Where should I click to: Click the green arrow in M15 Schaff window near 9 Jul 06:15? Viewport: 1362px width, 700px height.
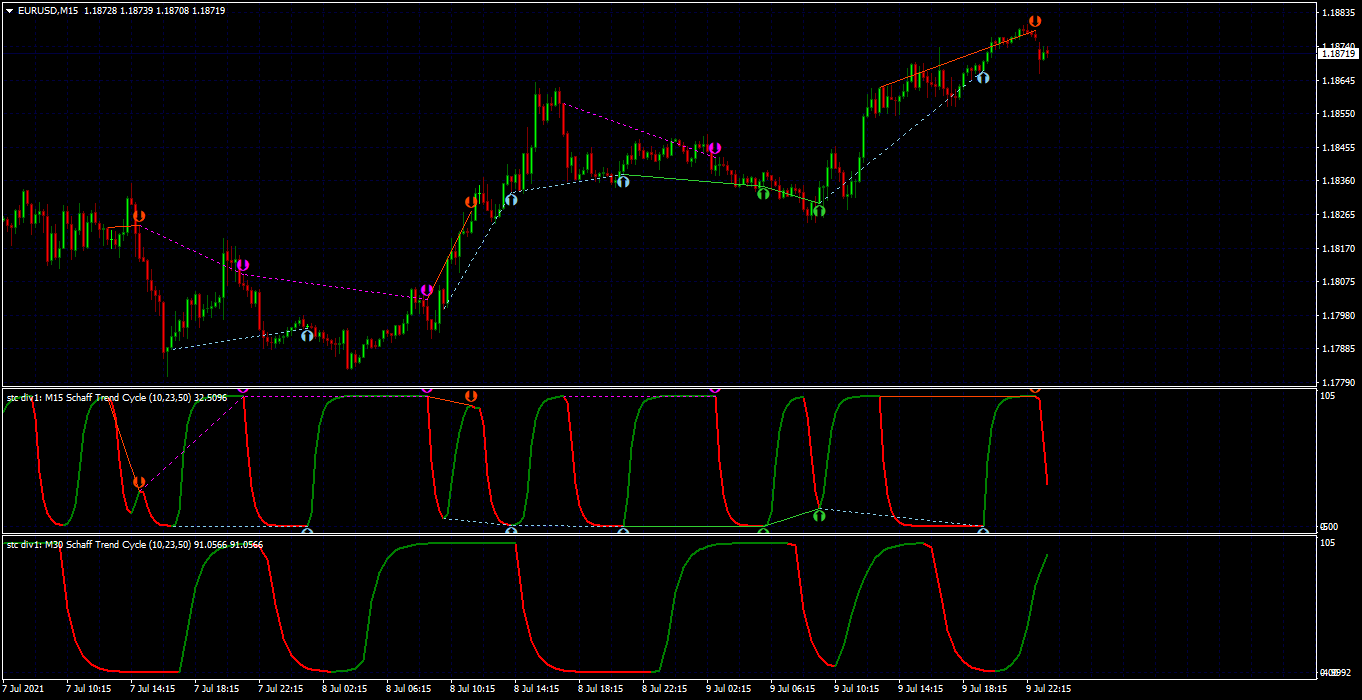[x=818, y=516]
